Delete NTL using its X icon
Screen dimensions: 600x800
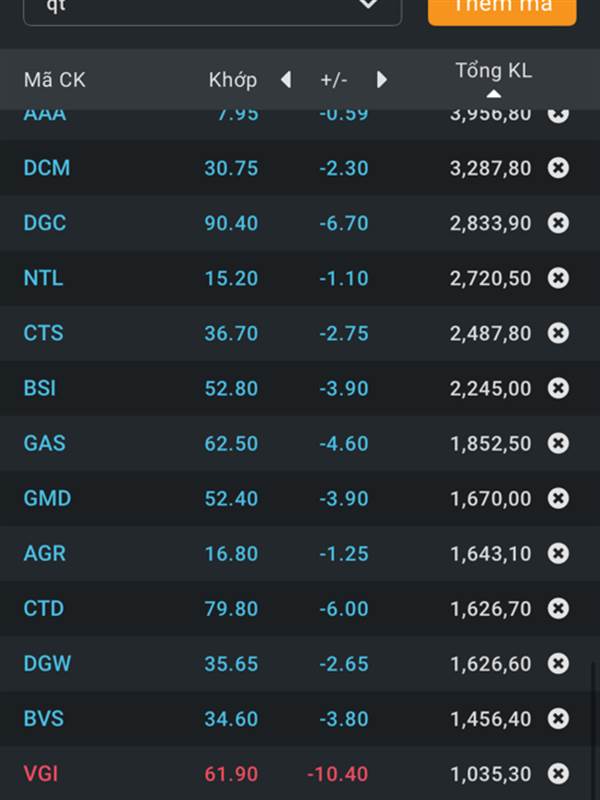558,278
